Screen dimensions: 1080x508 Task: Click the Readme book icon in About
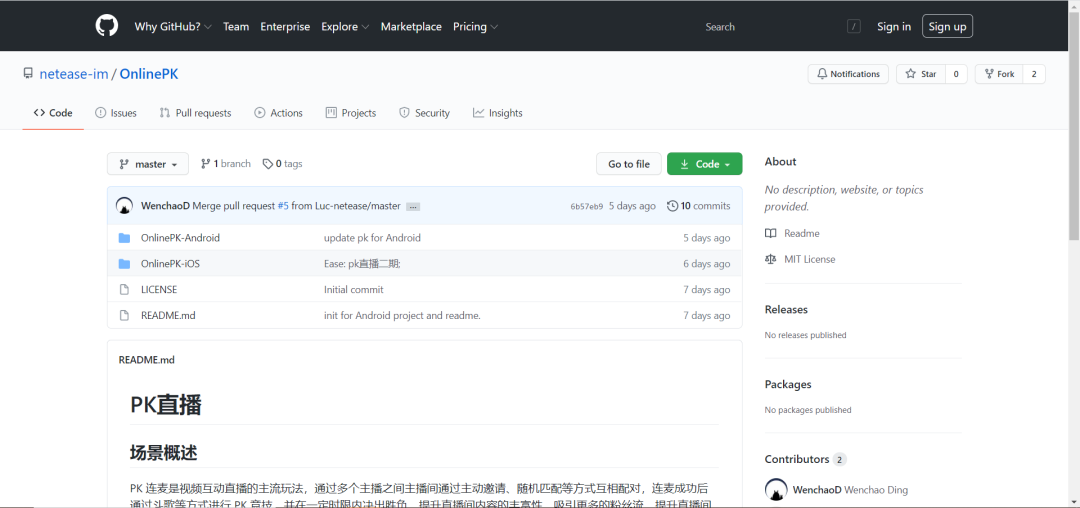pyautogui.click(x=771, y=233)
